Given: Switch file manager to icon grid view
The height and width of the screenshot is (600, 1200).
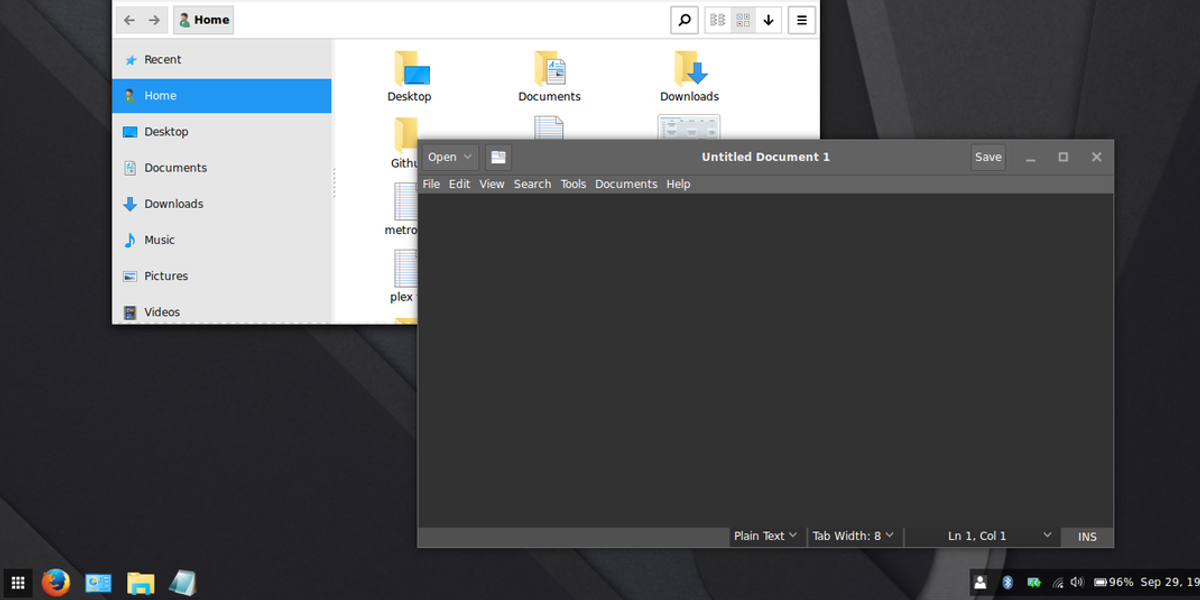Looking at the screenshot, I should pyautogui.click(x=743, y=20).
